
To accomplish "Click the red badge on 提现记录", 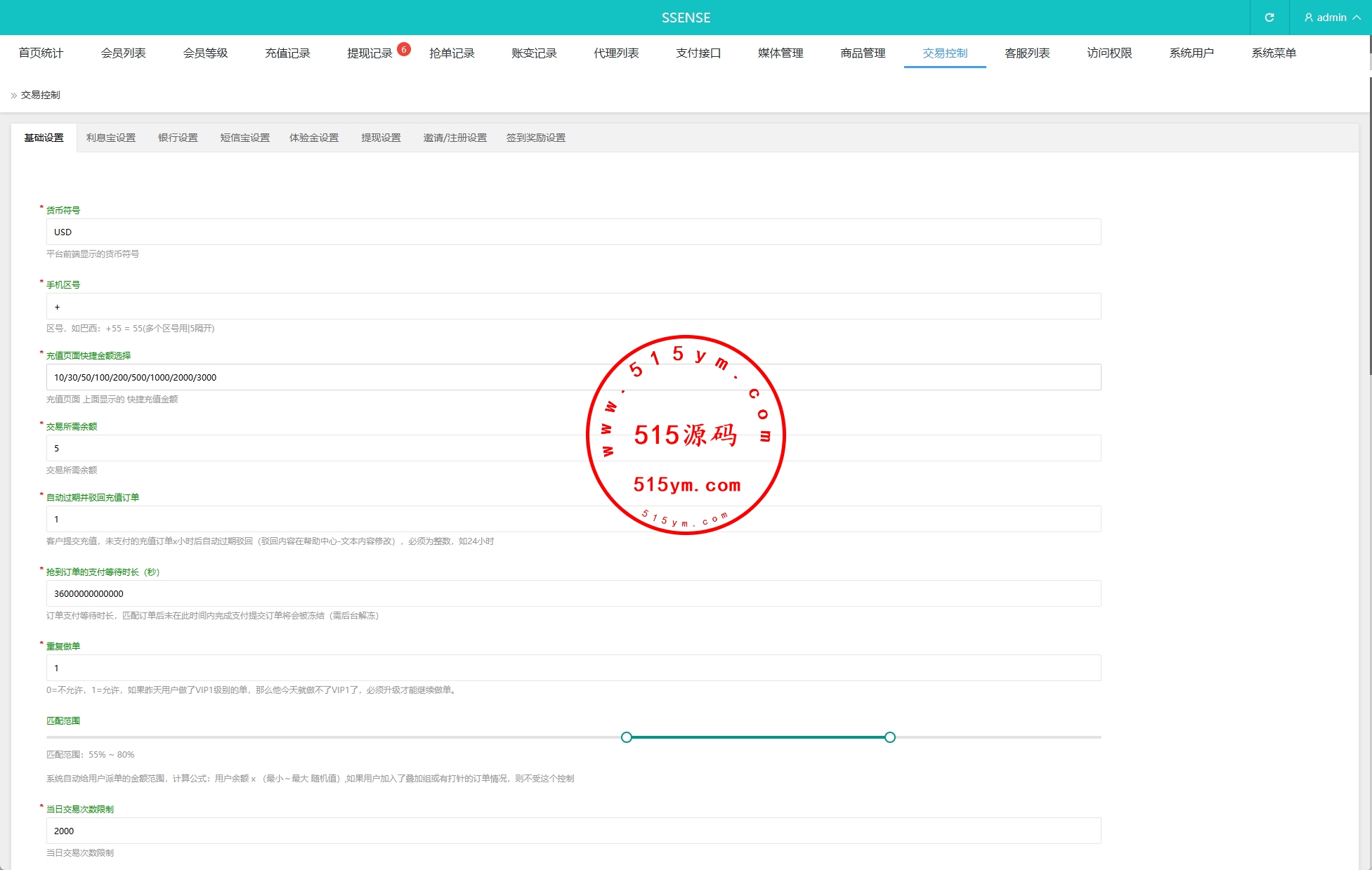I will click(404, 49).
